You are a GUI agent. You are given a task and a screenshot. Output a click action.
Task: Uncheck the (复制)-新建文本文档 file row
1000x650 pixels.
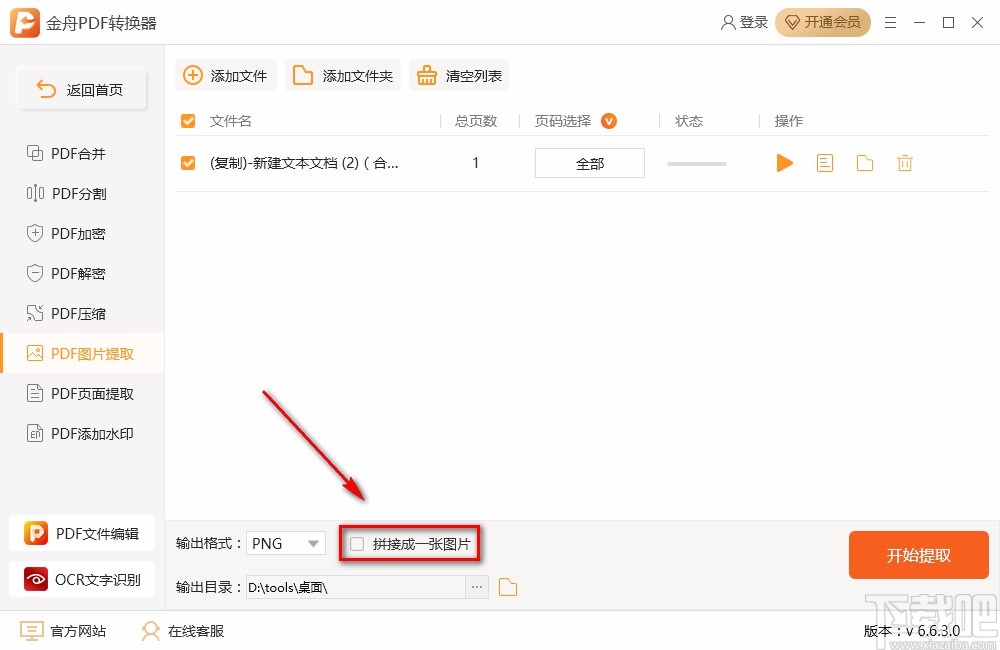[187, 162]
